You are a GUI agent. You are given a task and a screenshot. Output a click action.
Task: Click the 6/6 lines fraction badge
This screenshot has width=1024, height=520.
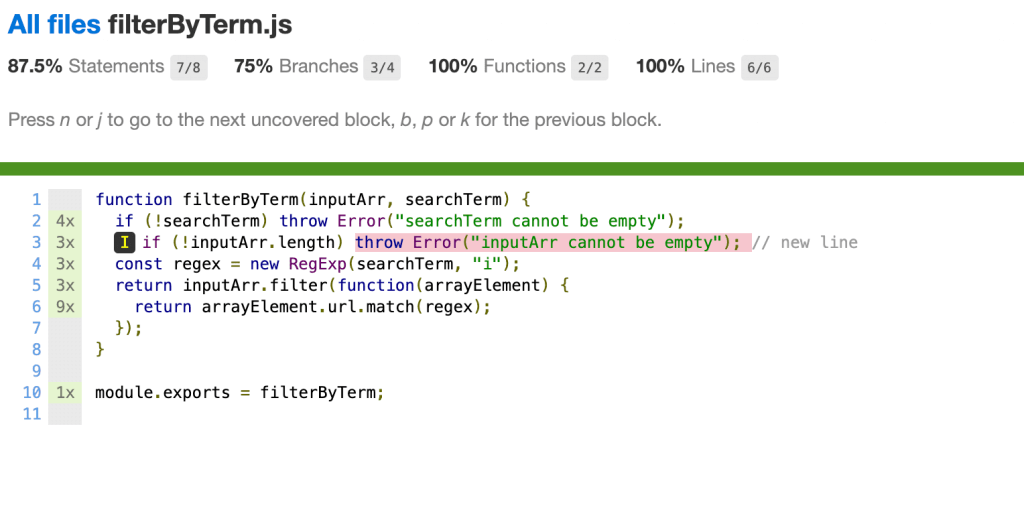[x=759, y=67]
